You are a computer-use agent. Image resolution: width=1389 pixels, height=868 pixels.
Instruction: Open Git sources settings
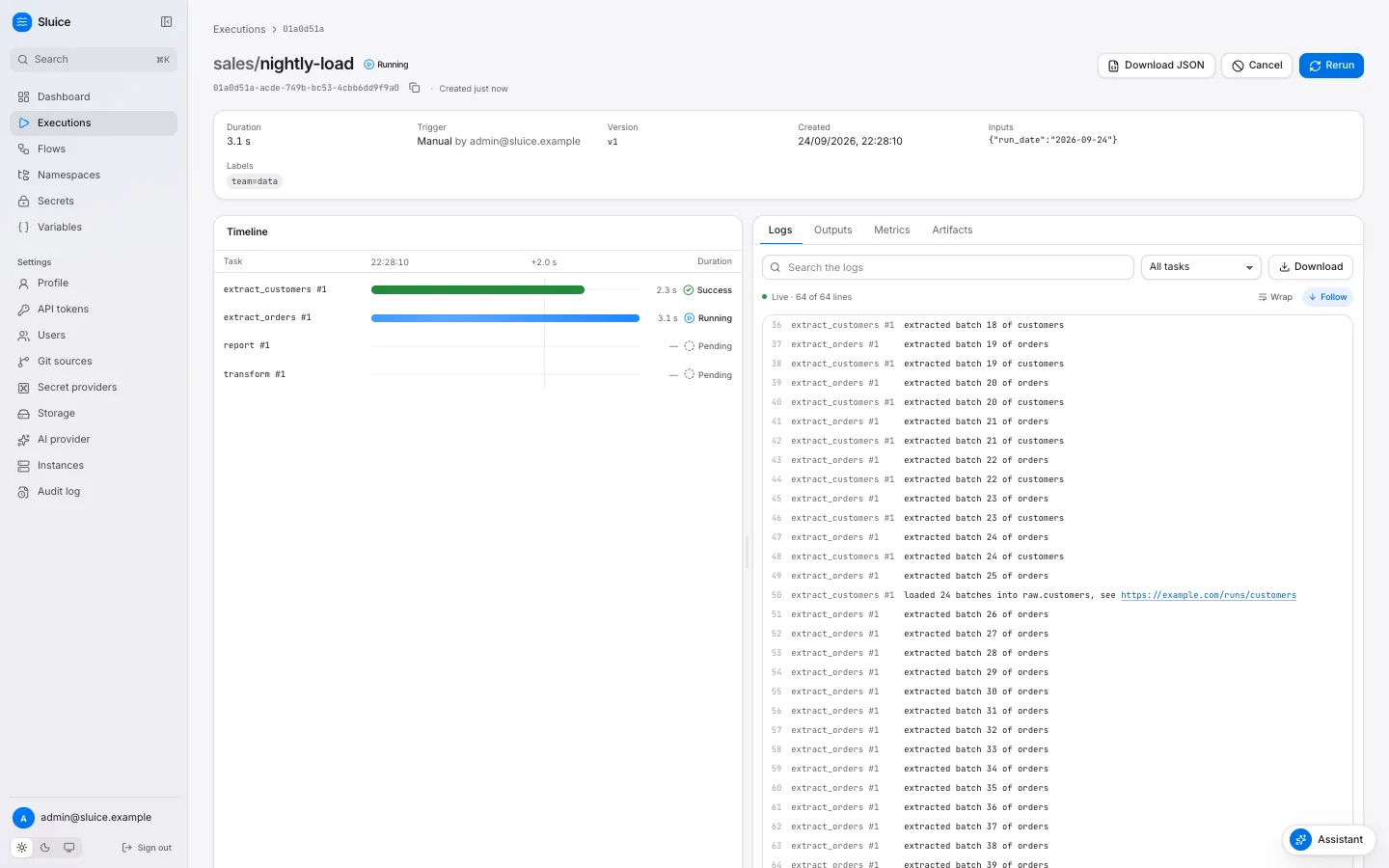coord(94,361)
